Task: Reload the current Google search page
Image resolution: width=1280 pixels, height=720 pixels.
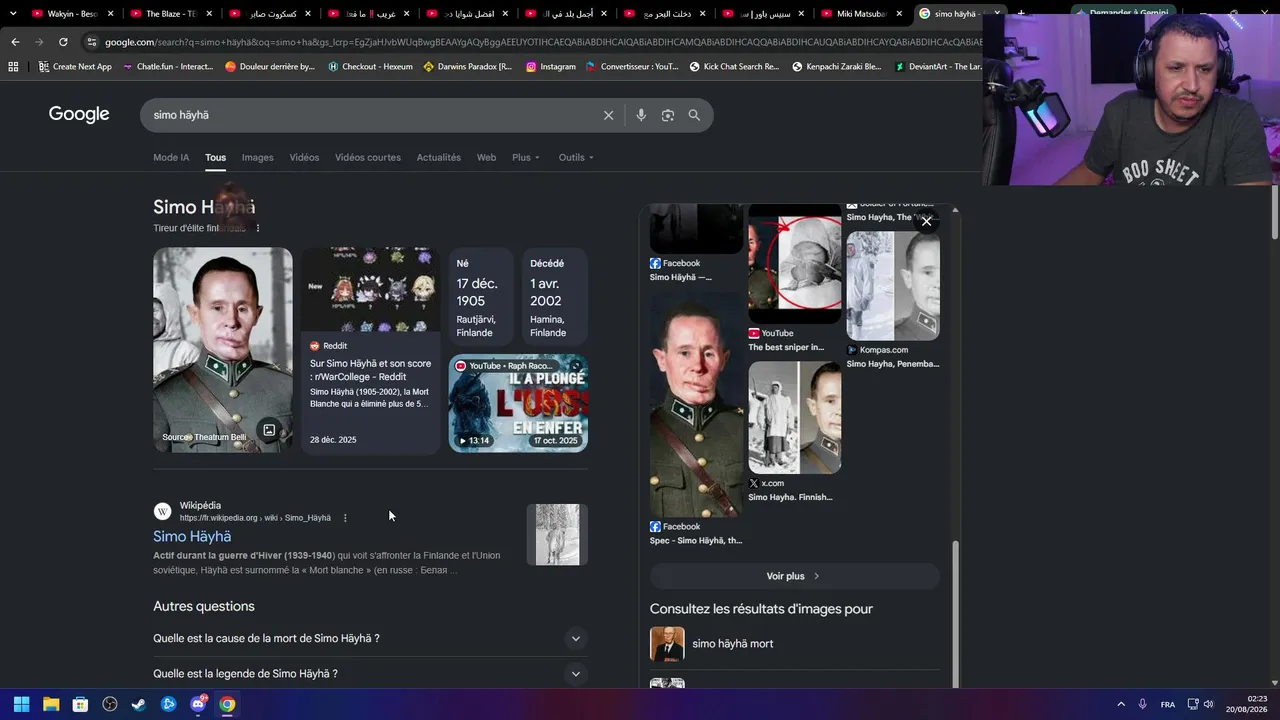Action: pyautogui.click(x=63, y=42)
